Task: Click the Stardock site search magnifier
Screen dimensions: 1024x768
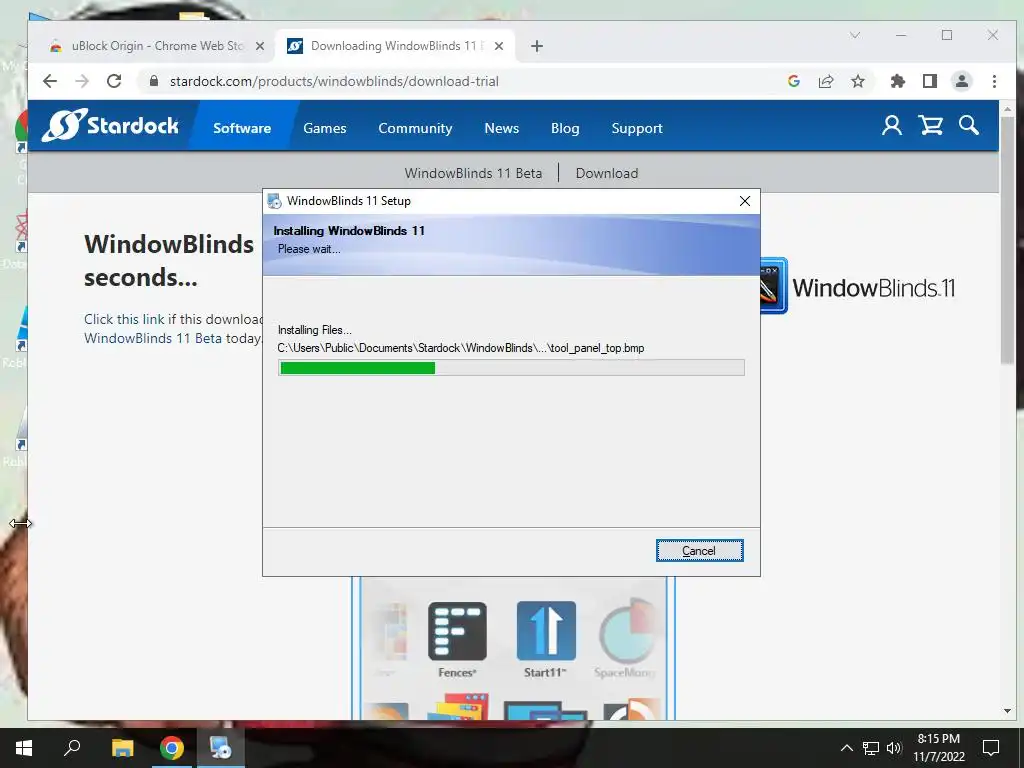Action: (968, 125)
